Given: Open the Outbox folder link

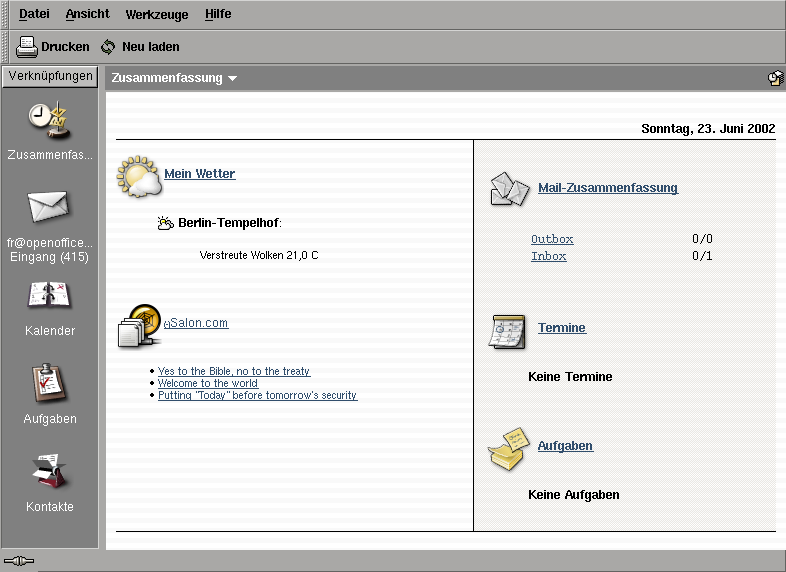Looking at the screenshot, I should (x=552, y=239).
